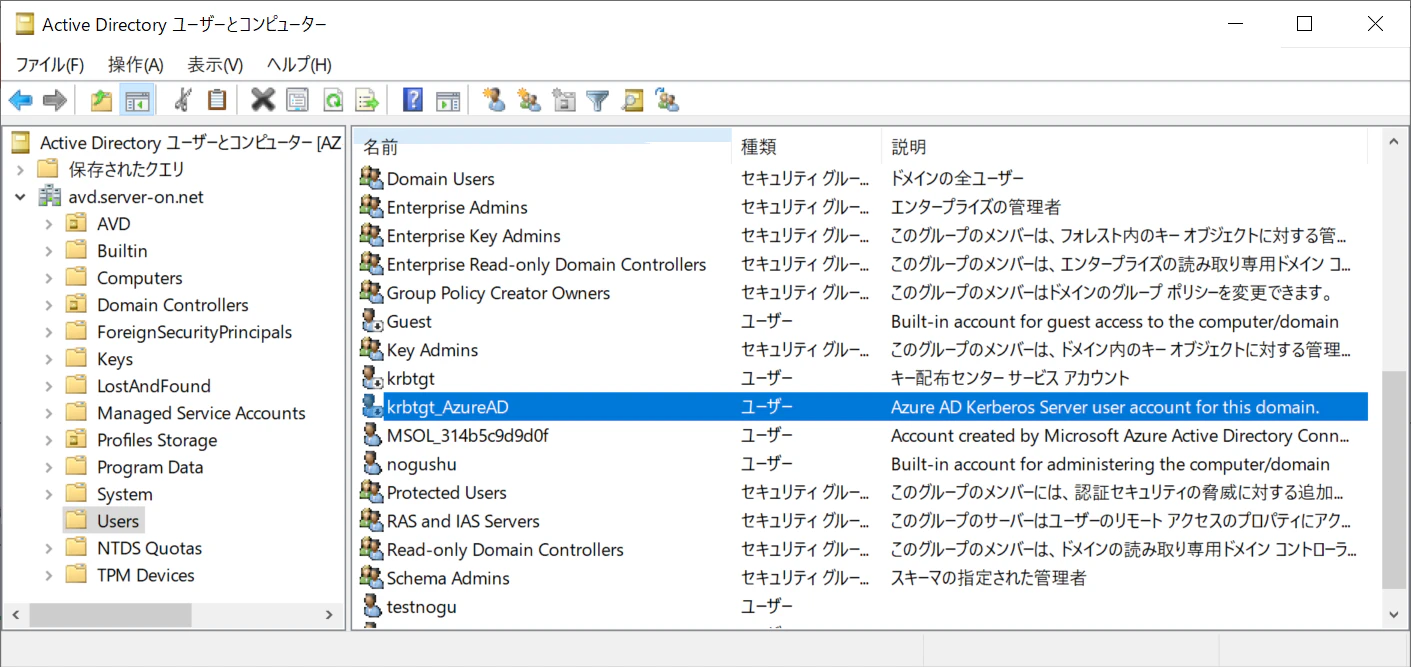Click the Filter funnel toolbar icon
The height and width of the screenshot is (667, 1411).
pos(597,100)
